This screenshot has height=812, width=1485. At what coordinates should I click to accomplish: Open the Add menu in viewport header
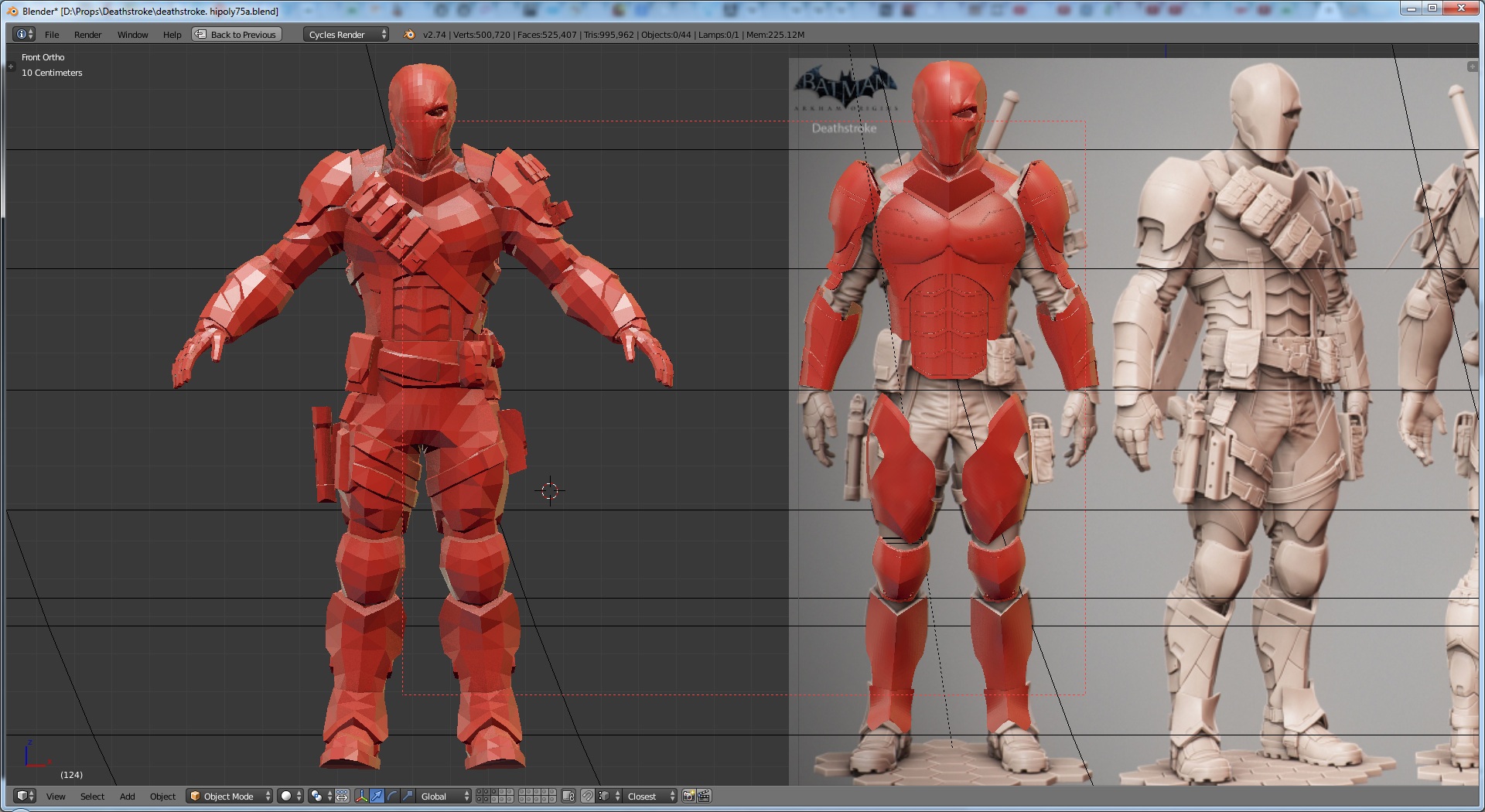coord(127,797)
